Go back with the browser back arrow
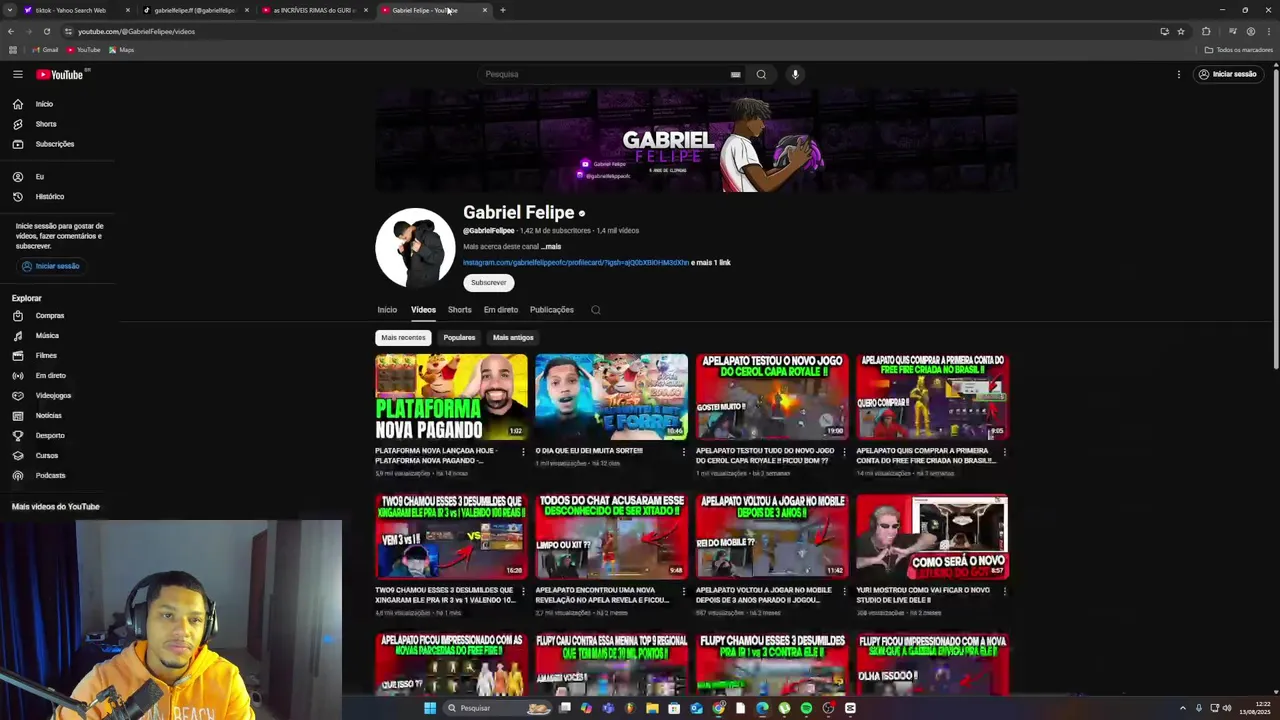This screenshot has width=1280, height=720. 11,31
